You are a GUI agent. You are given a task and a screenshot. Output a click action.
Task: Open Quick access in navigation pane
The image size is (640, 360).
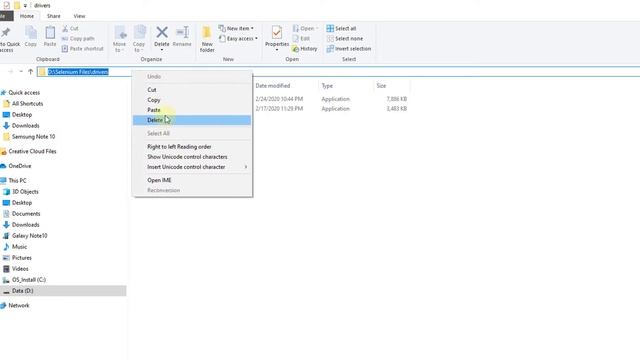tap(24, 93)
